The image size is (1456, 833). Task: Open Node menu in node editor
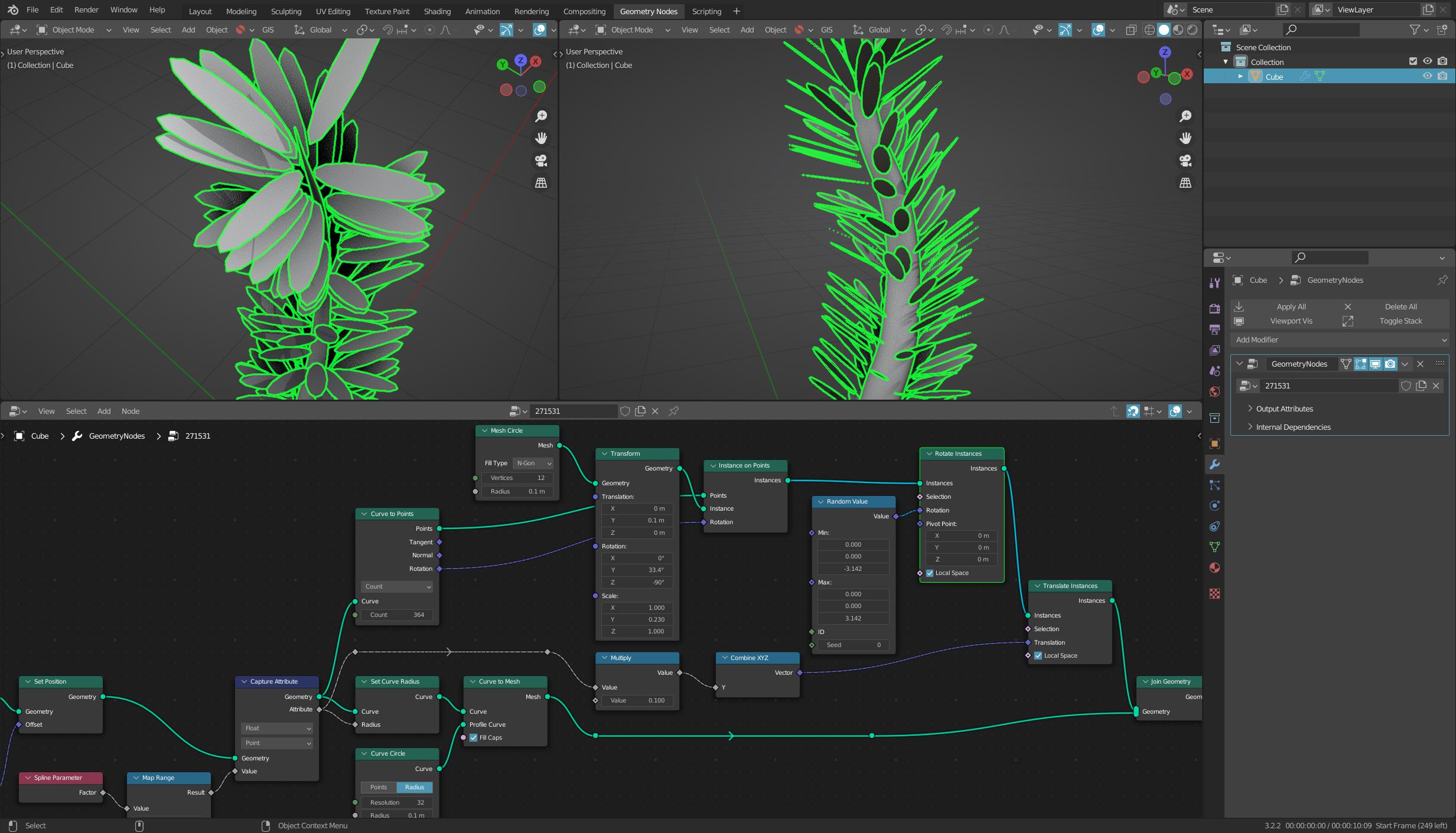pos(131,411)
